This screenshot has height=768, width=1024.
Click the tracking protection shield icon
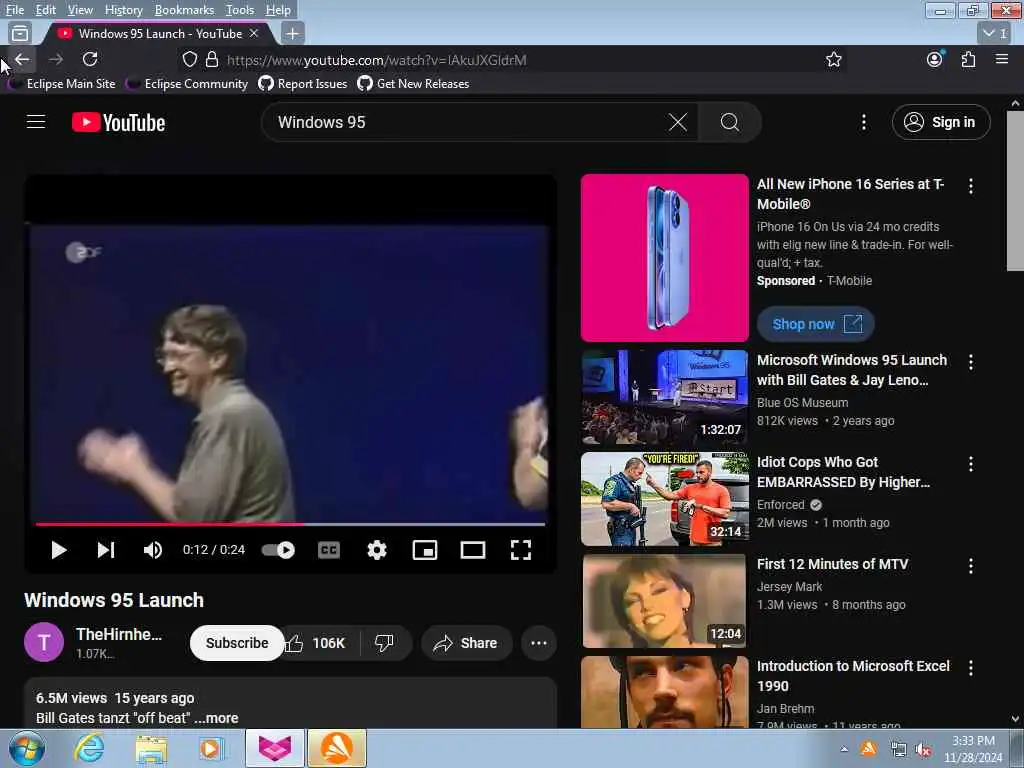190,59
